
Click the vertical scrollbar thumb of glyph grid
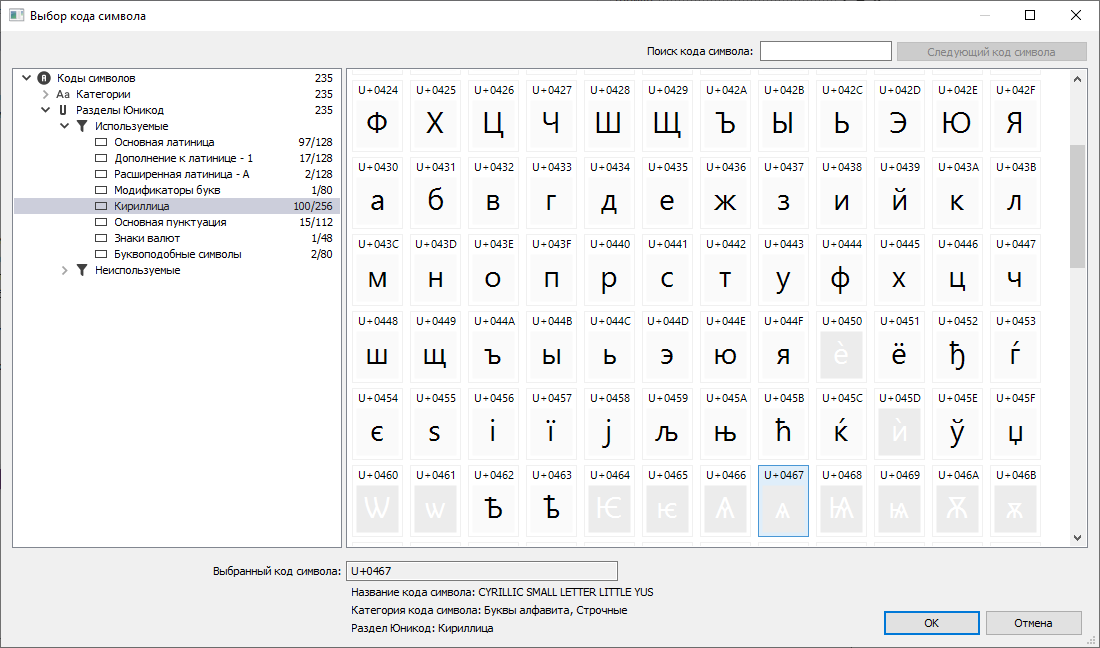click(1078, 206)
